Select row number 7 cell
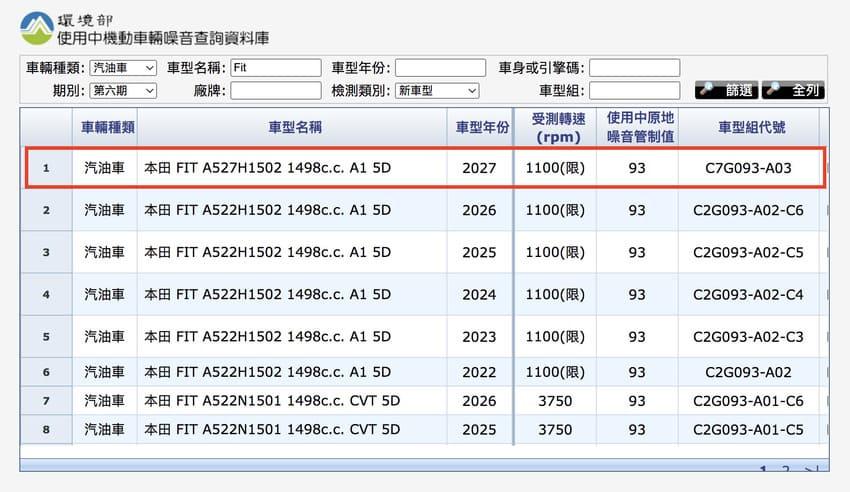The height and width of the screenshot is (492, 850). point(46,401)
